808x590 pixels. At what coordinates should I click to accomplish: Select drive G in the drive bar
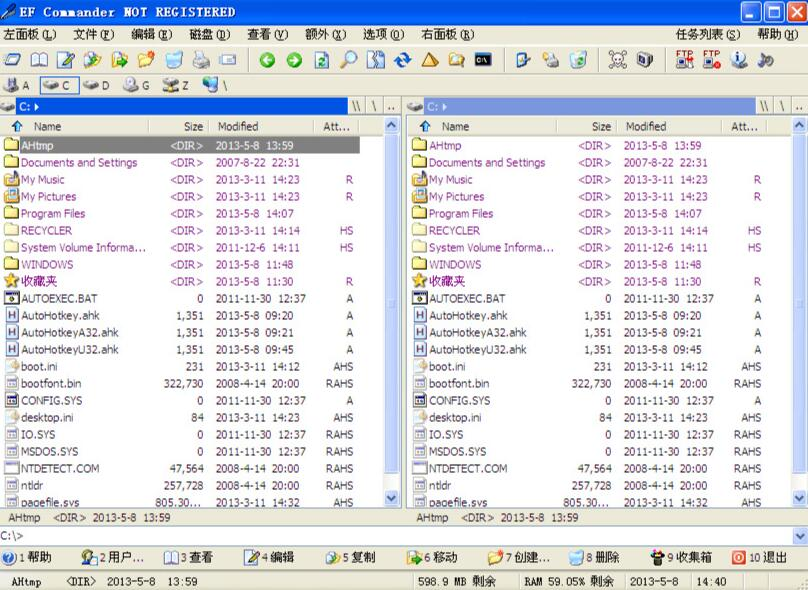(136, 86)
